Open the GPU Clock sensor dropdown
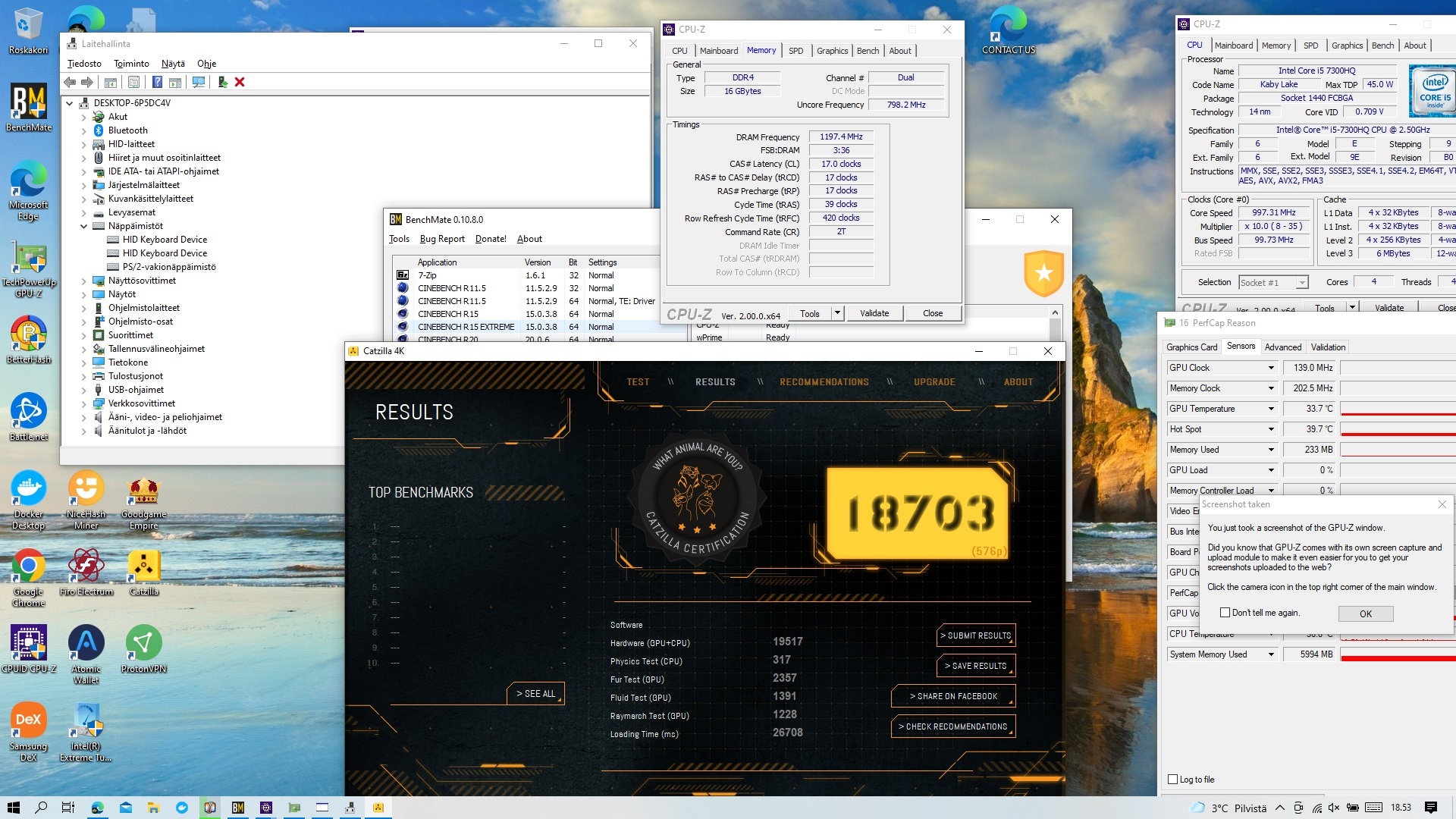 coord(1271,368)
